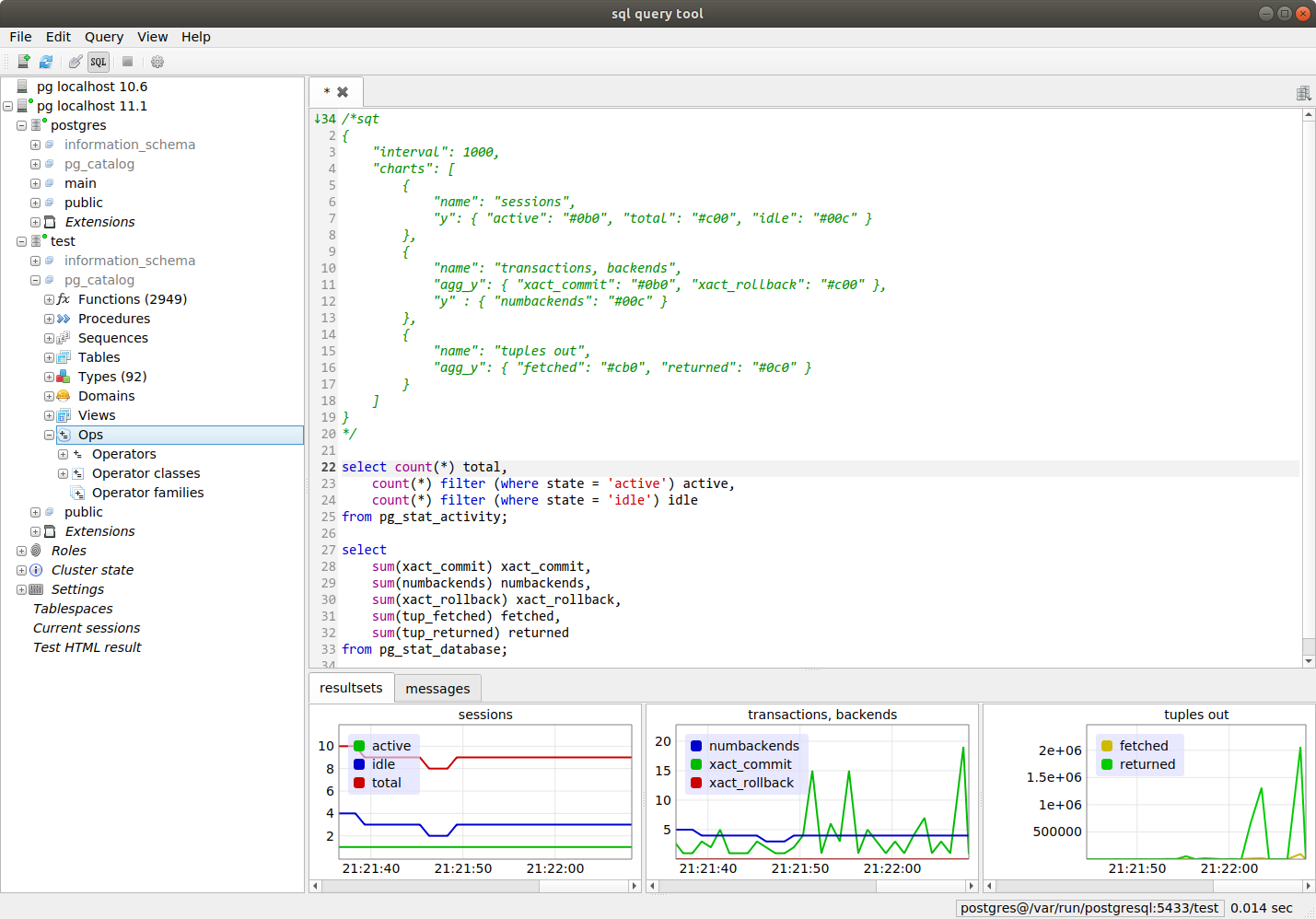Click the pg localhost 11.1 server icon
This screenshot has height=919, width=1316.
tap(24, 106)
